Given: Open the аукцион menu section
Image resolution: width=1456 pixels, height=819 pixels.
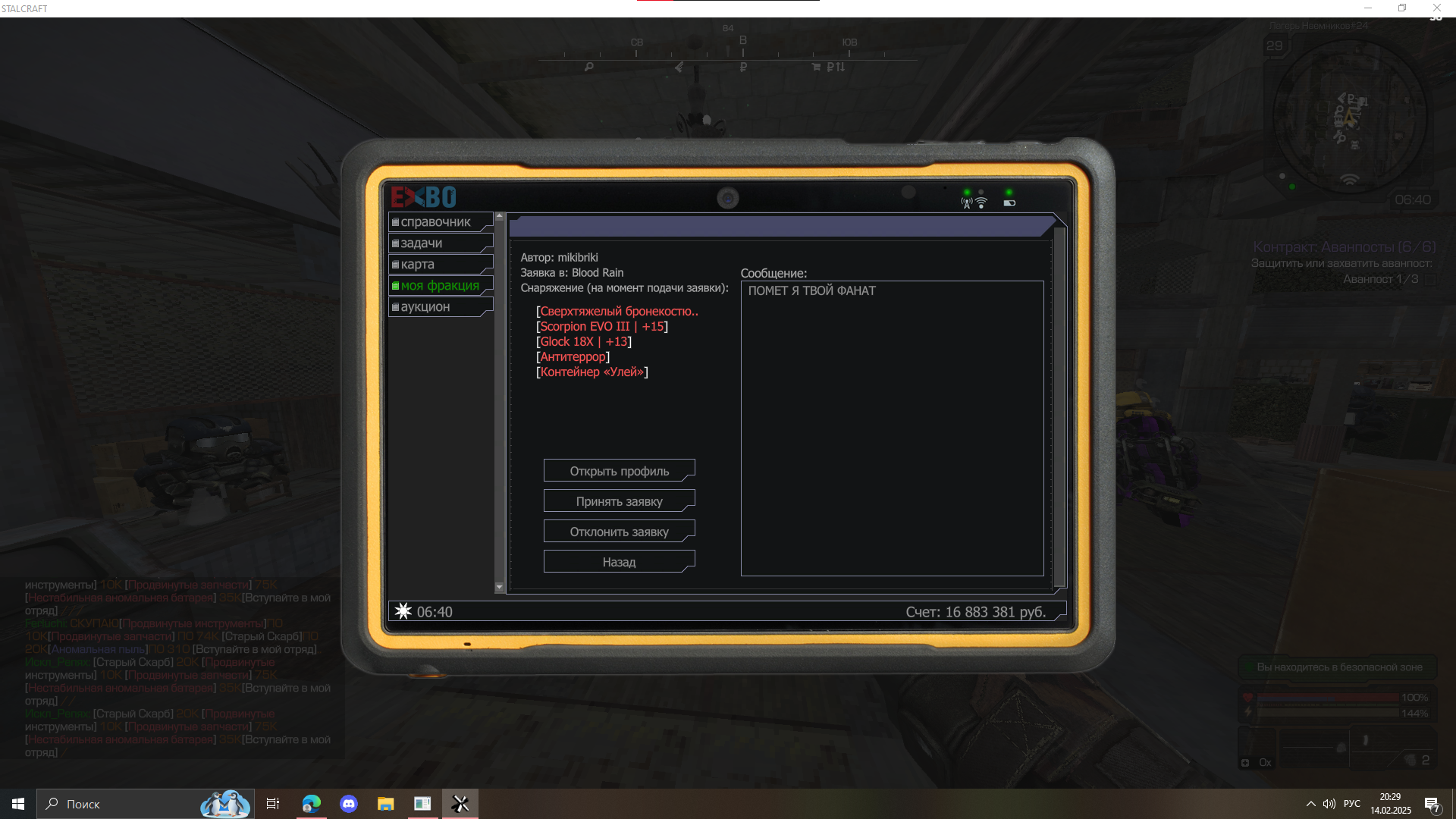Looking at the screenshot, I should pyautogui.click(x=441, y=307).
